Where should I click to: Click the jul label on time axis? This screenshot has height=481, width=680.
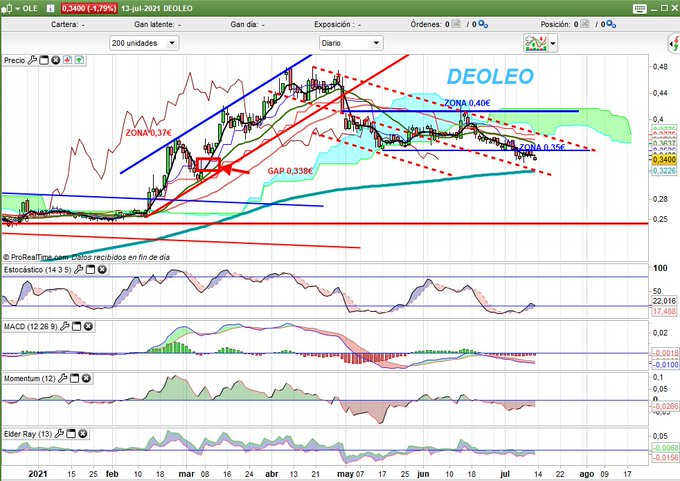(x=505, y=474)
